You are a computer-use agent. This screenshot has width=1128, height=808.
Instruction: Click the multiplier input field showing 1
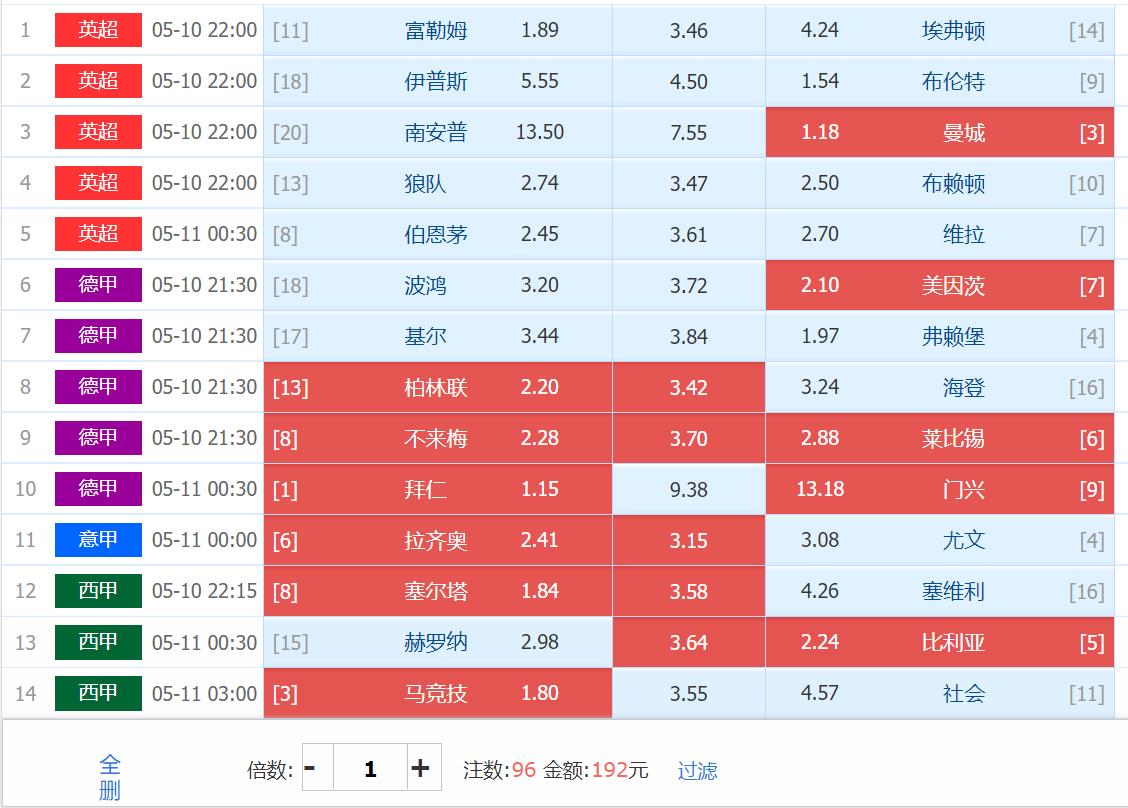tap(370, 768)
